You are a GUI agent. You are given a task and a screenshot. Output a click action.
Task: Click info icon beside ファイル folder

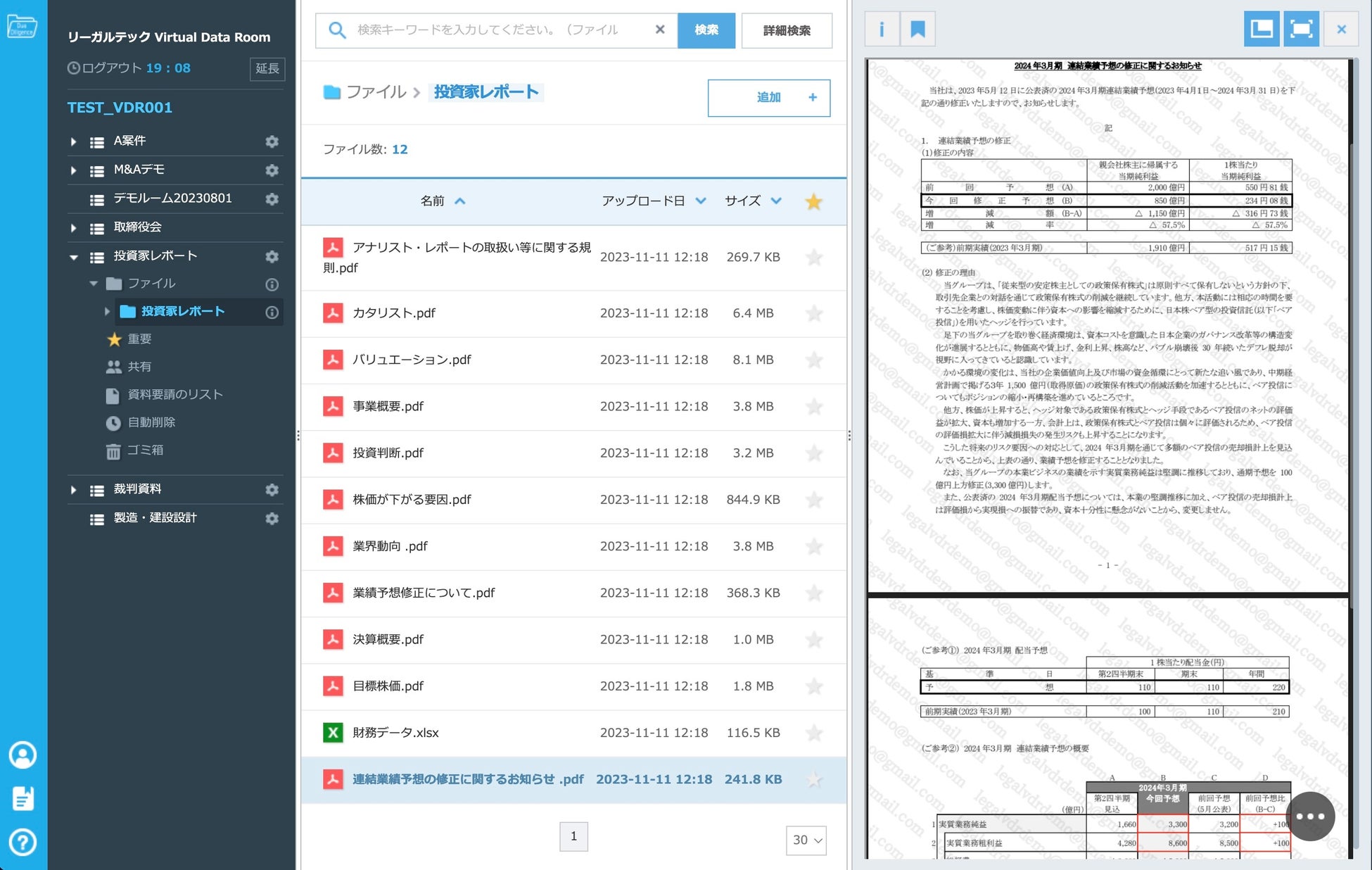[272, 284]
